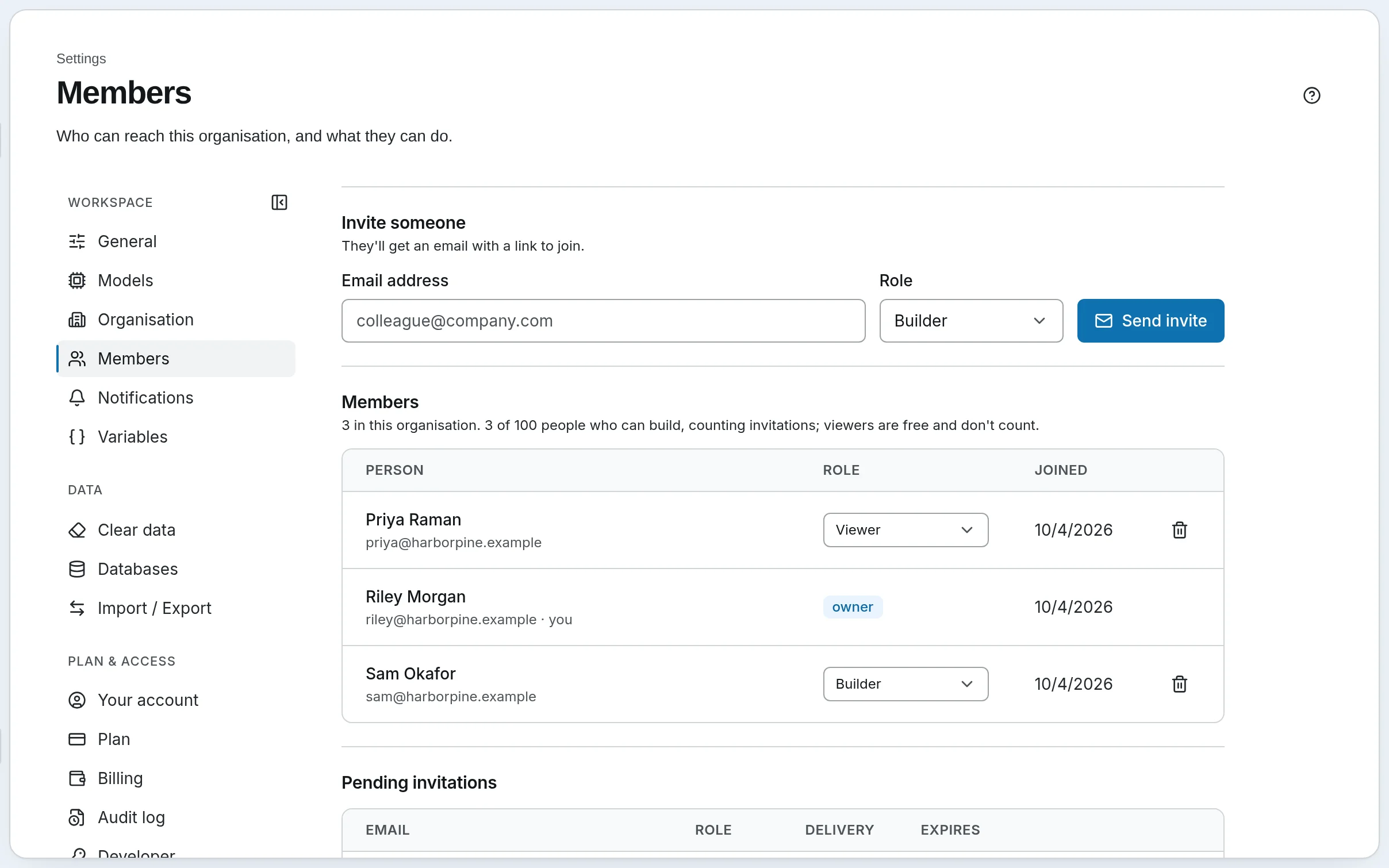Screen dimensions: 1389x868
Task: Click the name Priya Raman
Action: [x=413, y=520]
